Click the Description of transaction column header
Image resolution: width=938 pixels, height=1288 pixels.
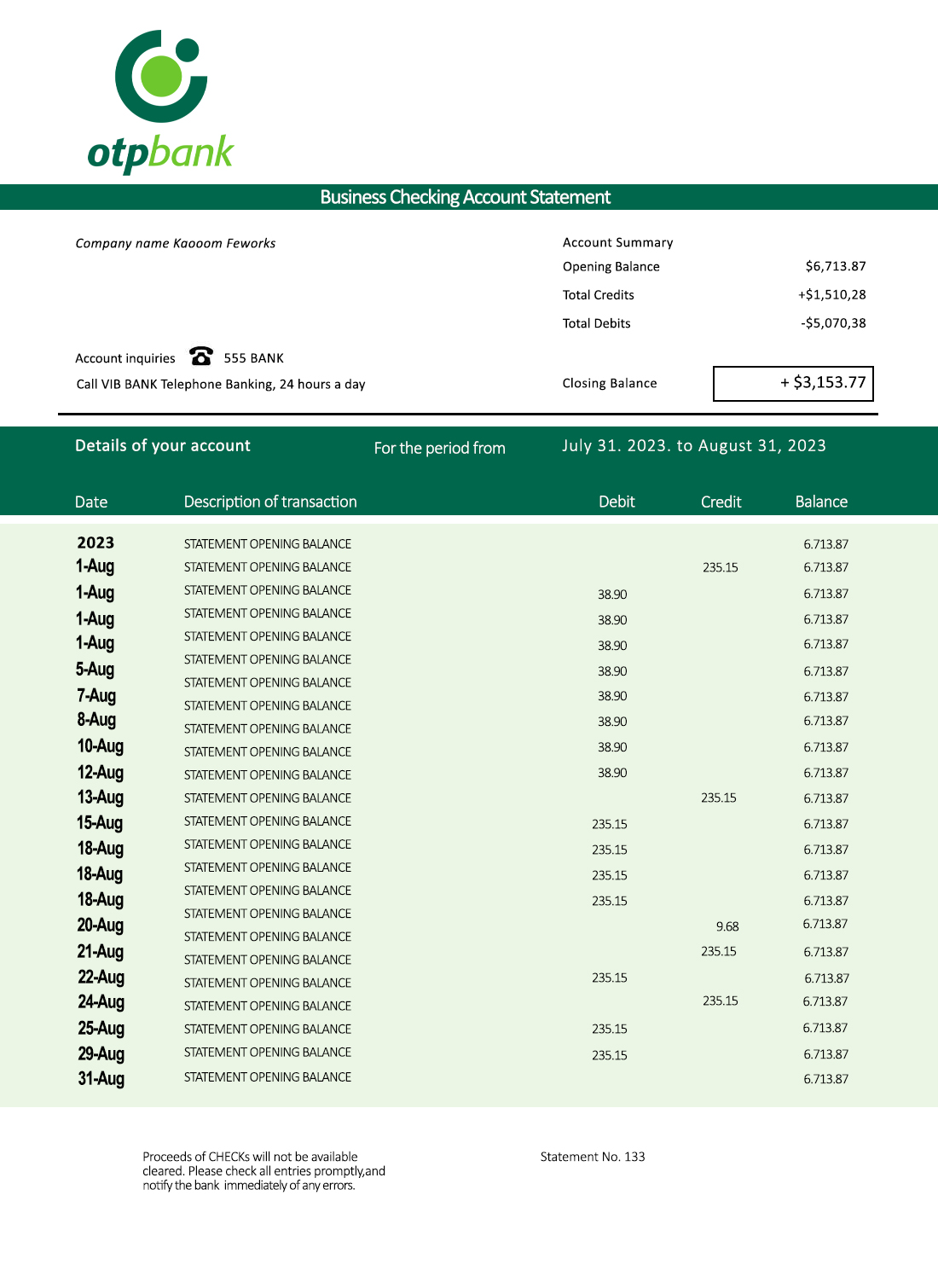point(270,502)
